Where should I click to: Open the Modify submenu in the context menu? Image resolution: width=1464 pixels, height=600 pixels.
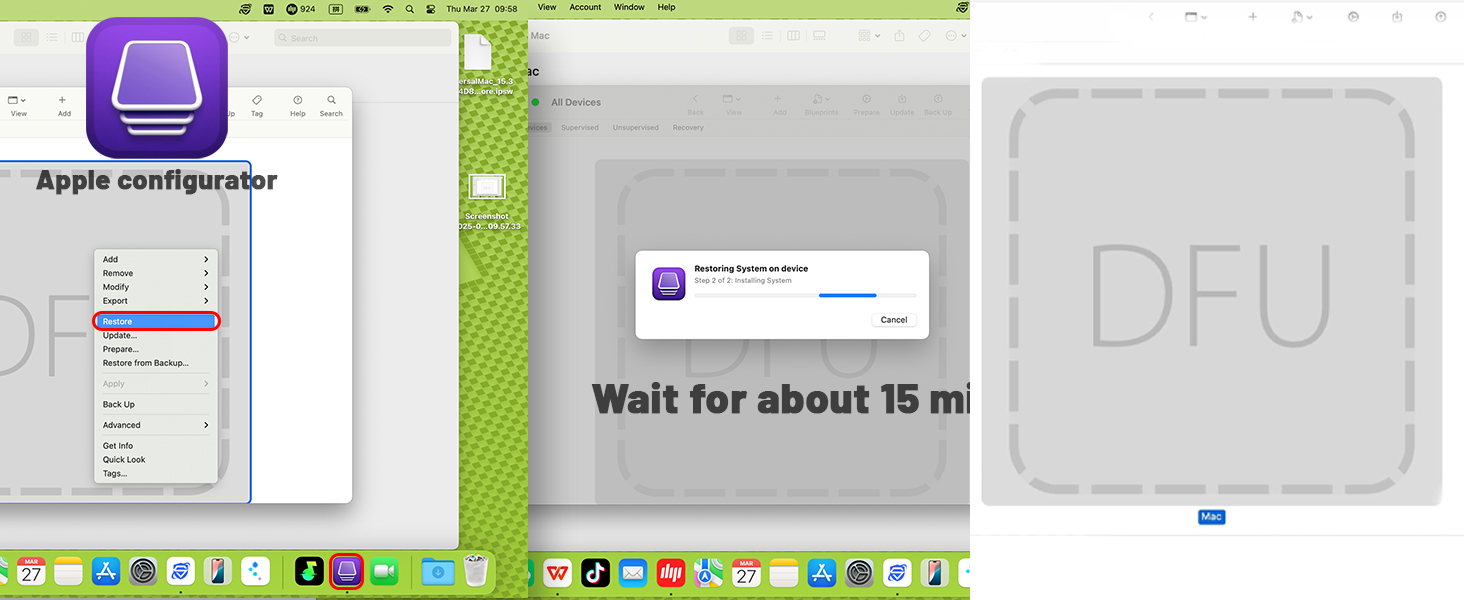click(156, 287)
